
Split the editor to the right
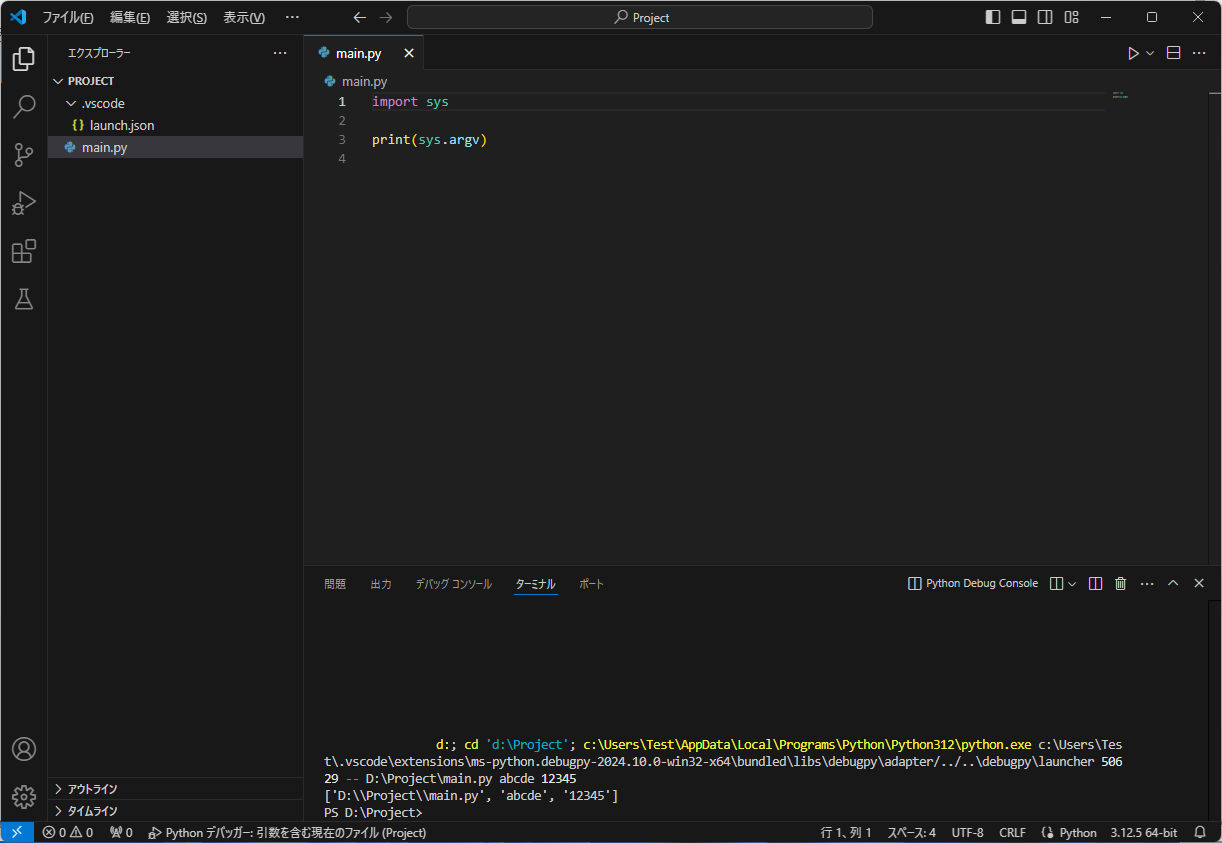(1174, 53)
